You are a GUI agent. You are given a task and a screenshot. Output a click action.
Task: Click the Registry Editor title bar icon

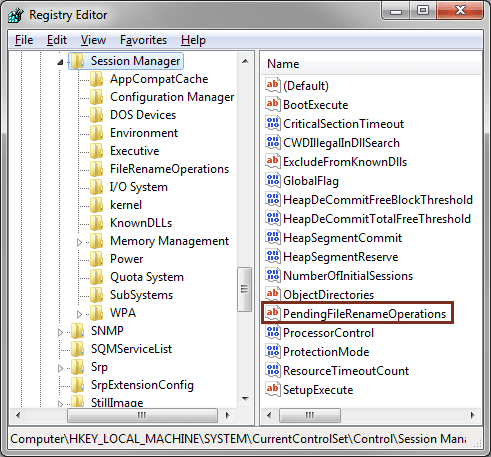point(16,15)
